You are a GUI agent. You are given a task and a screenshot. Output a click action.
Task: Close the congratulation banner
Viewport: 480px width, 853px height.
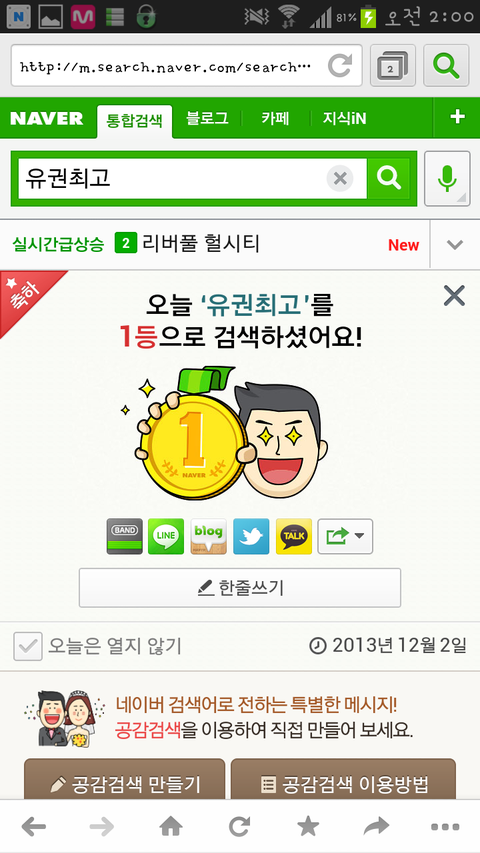coord(454,296)
